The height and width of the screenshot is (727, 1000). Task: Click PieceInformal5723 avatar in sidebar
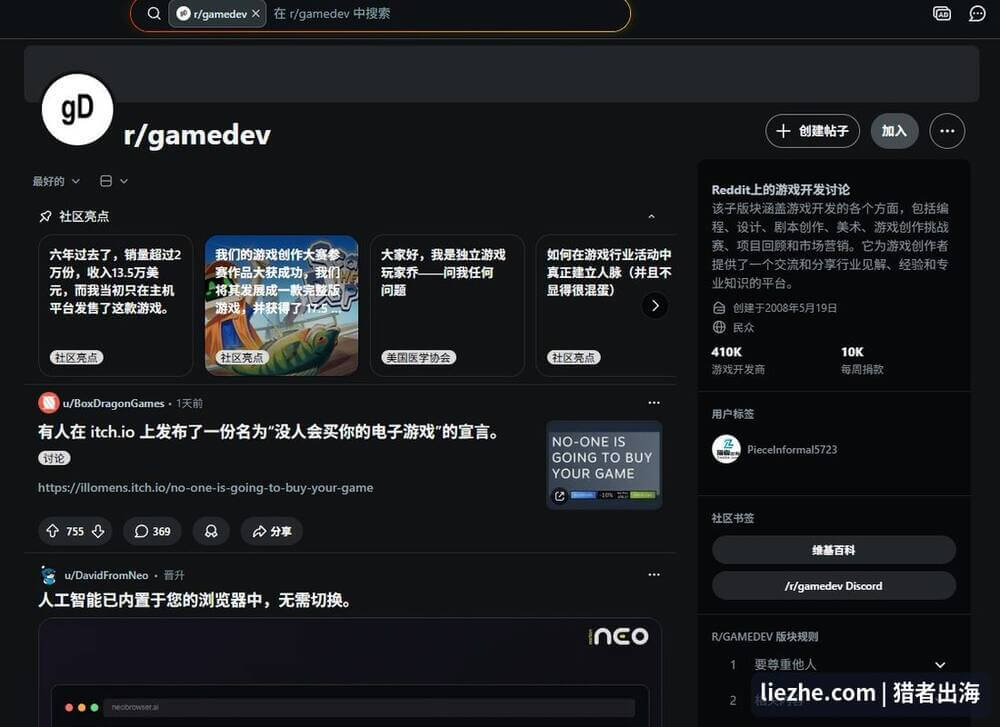(726, 450)
